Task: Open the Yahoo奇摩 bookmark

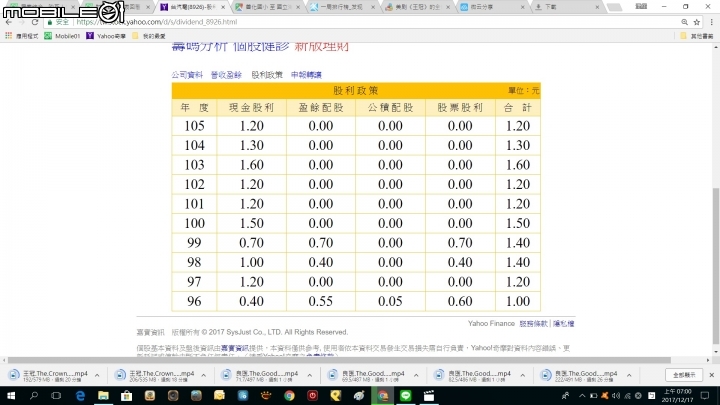Action: coord(106,36)
